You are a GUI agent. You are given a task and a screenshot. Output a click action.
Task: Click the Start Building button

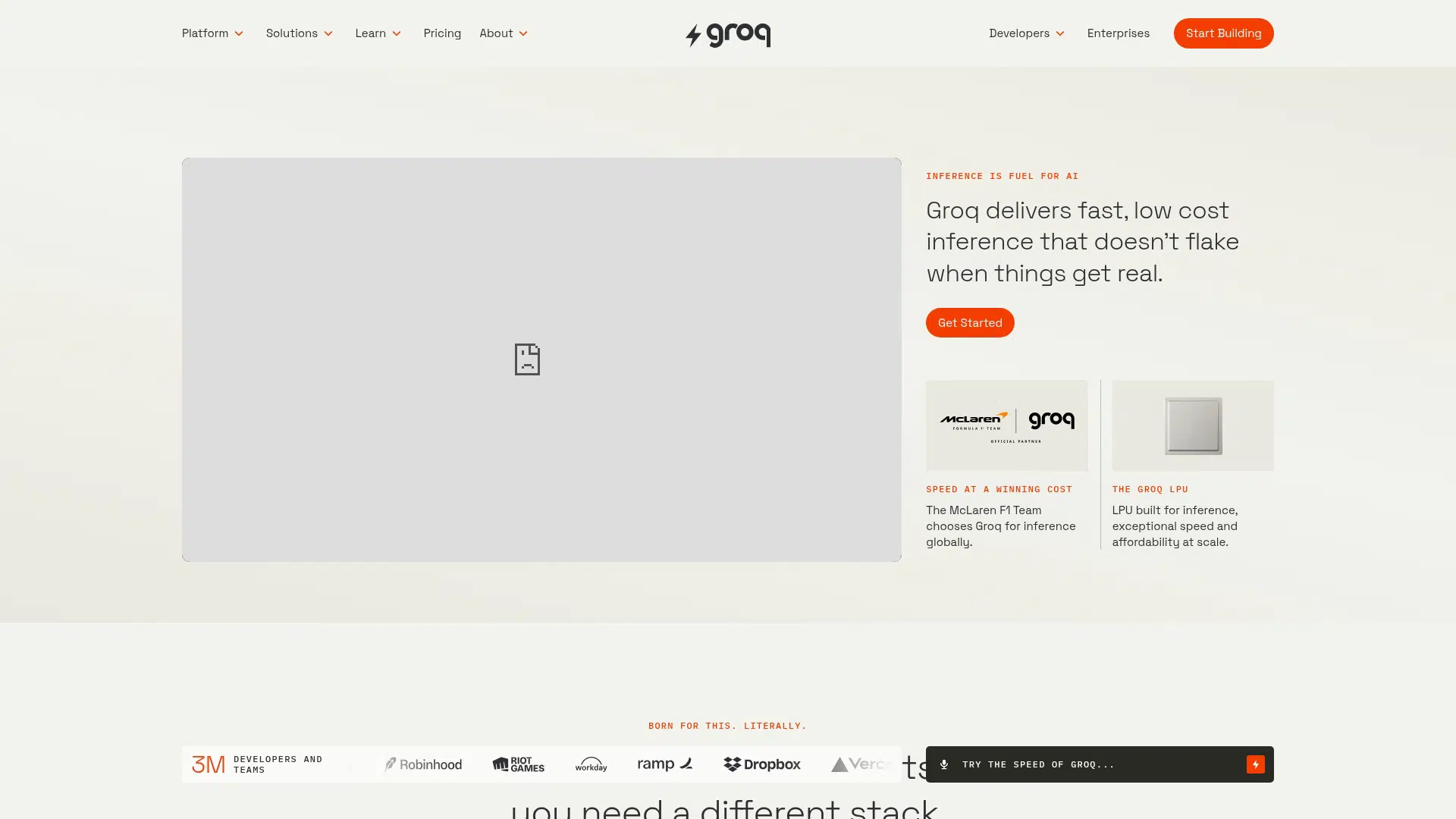click(1223, 33)
